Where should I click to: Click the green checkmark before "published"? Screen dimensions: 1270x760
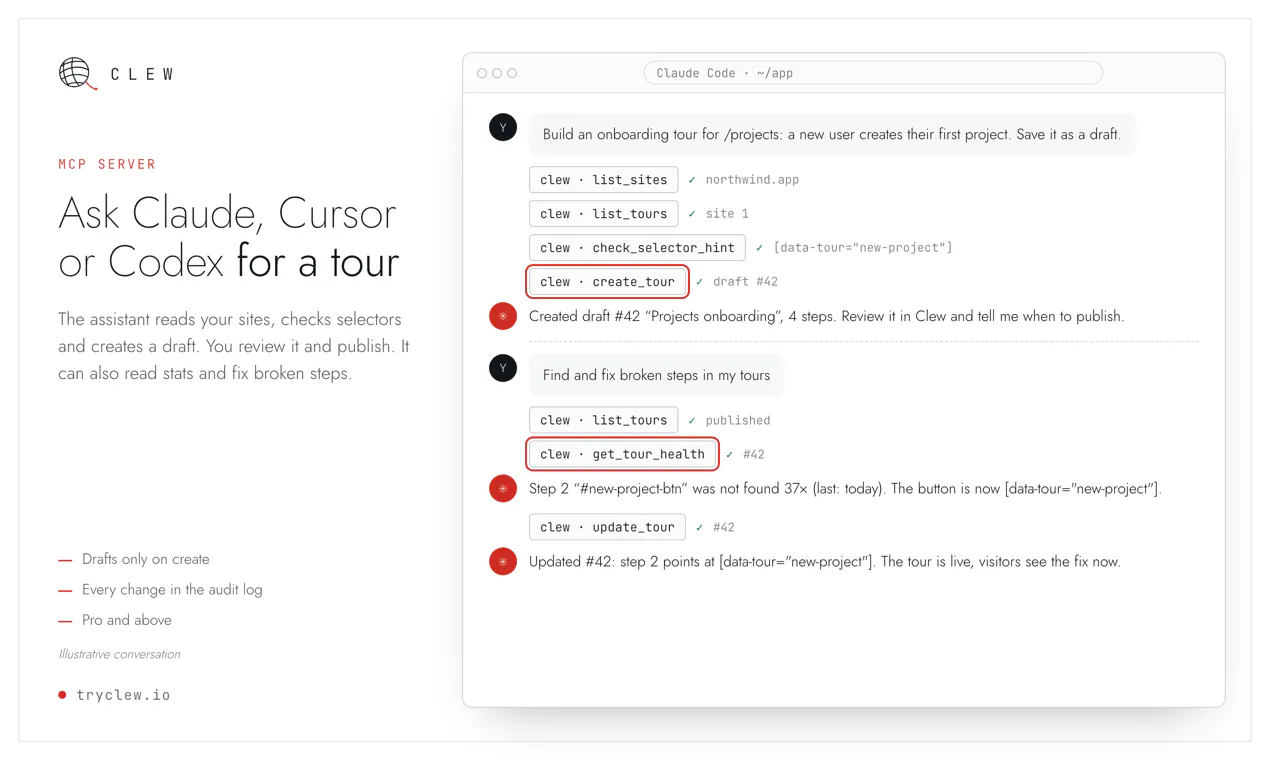692,421
